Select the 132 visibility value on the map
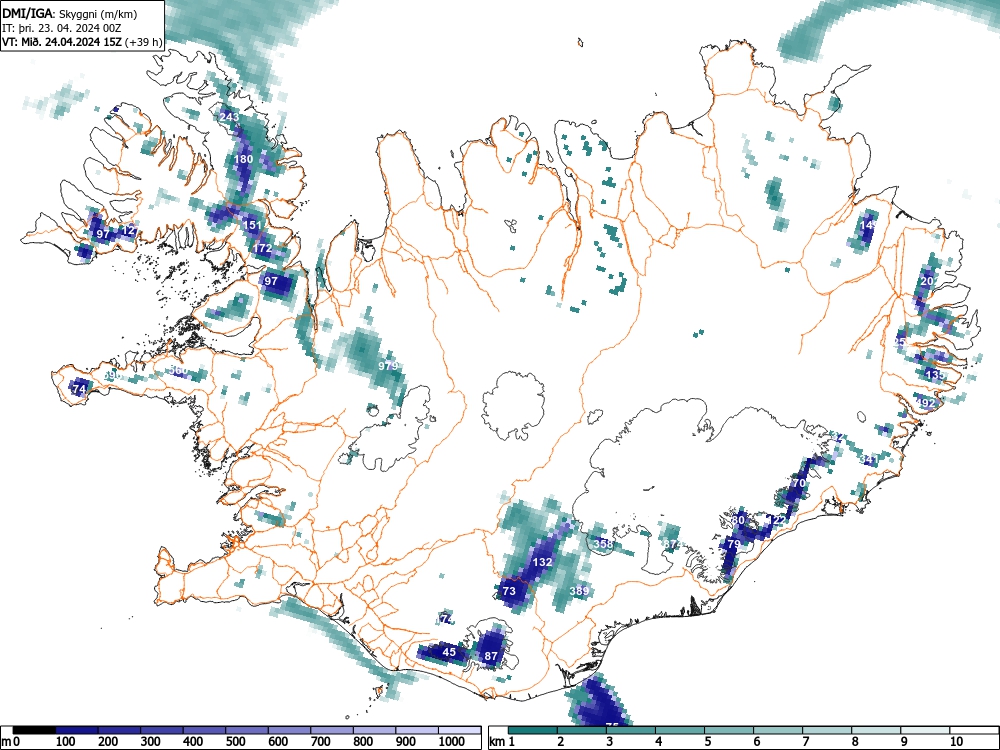Screen dimensions: 1000x750 (x=542, y=562)
